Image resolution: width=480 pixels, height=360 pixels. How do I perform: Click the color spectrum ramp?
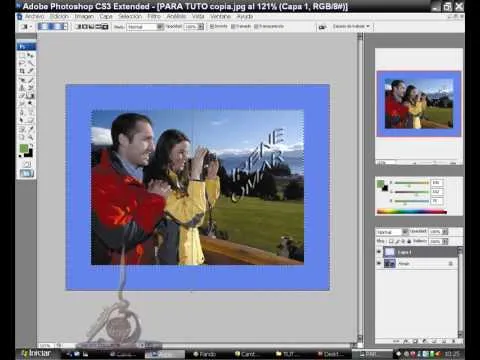click(x=412, y=212)
